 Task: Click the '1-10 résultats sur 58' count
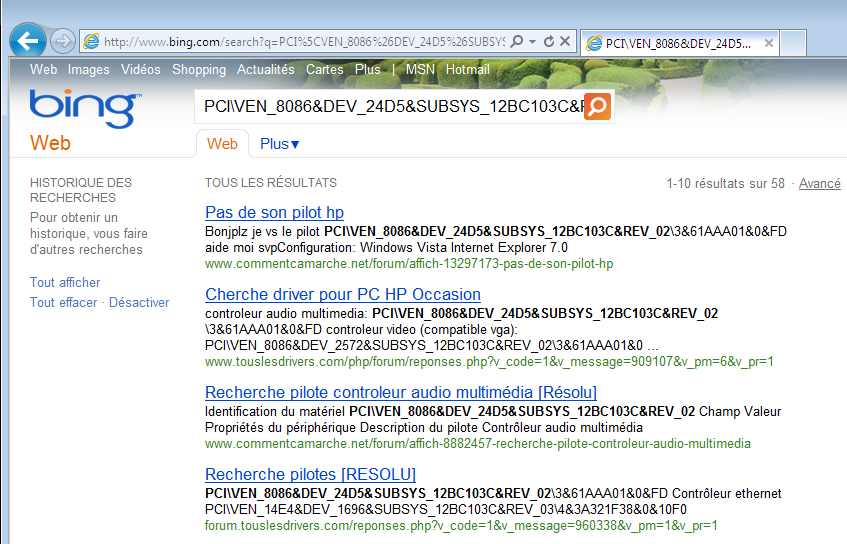725,184
